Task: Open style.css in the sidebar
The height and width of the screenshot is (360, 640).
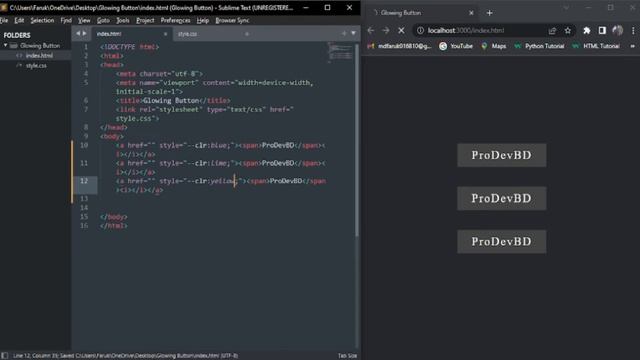Action: tap(36, 66)
